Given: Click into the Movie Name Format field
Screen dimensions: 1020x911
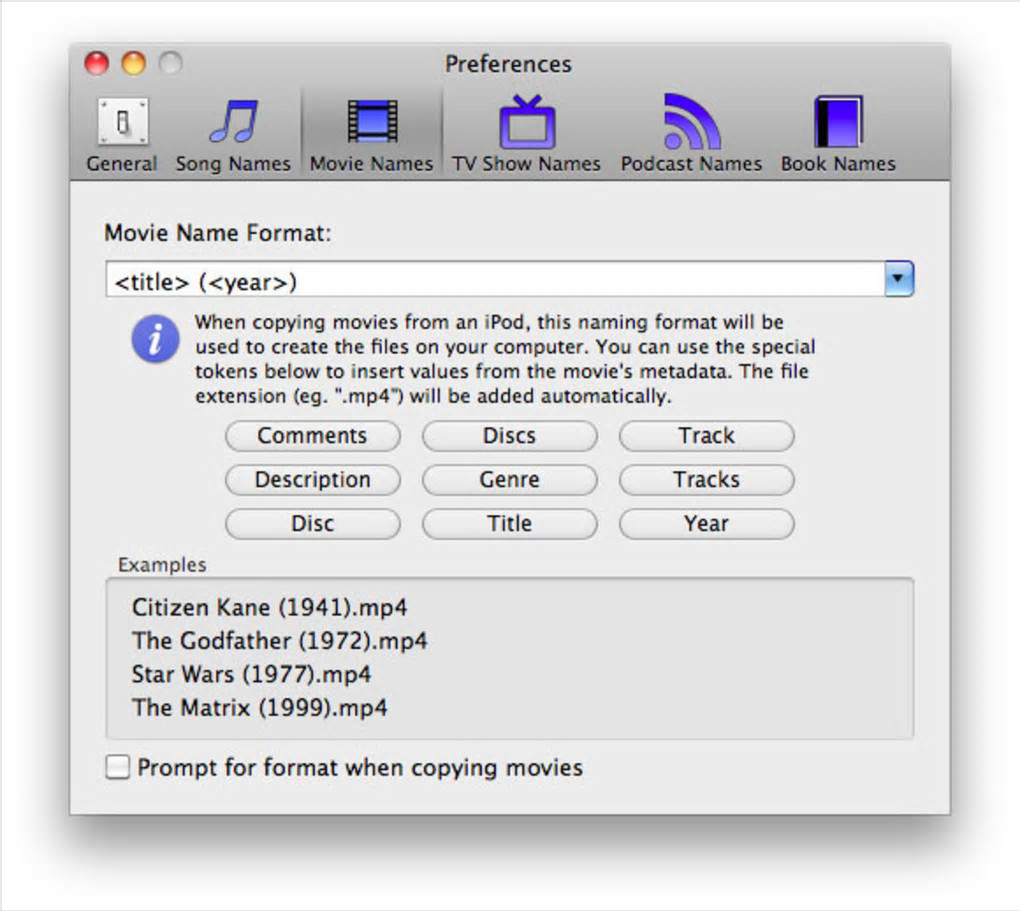Looking at the screenshot, I should 495,280.
